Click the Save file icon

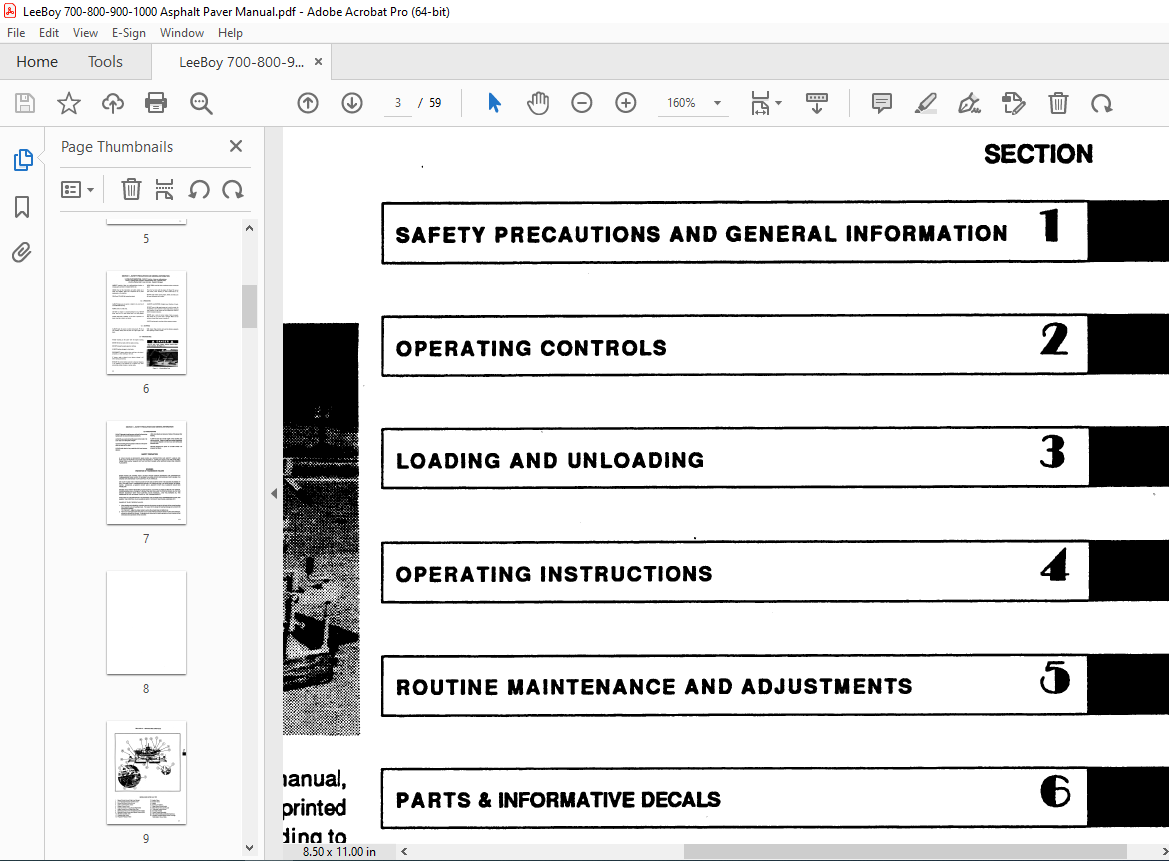25,103
